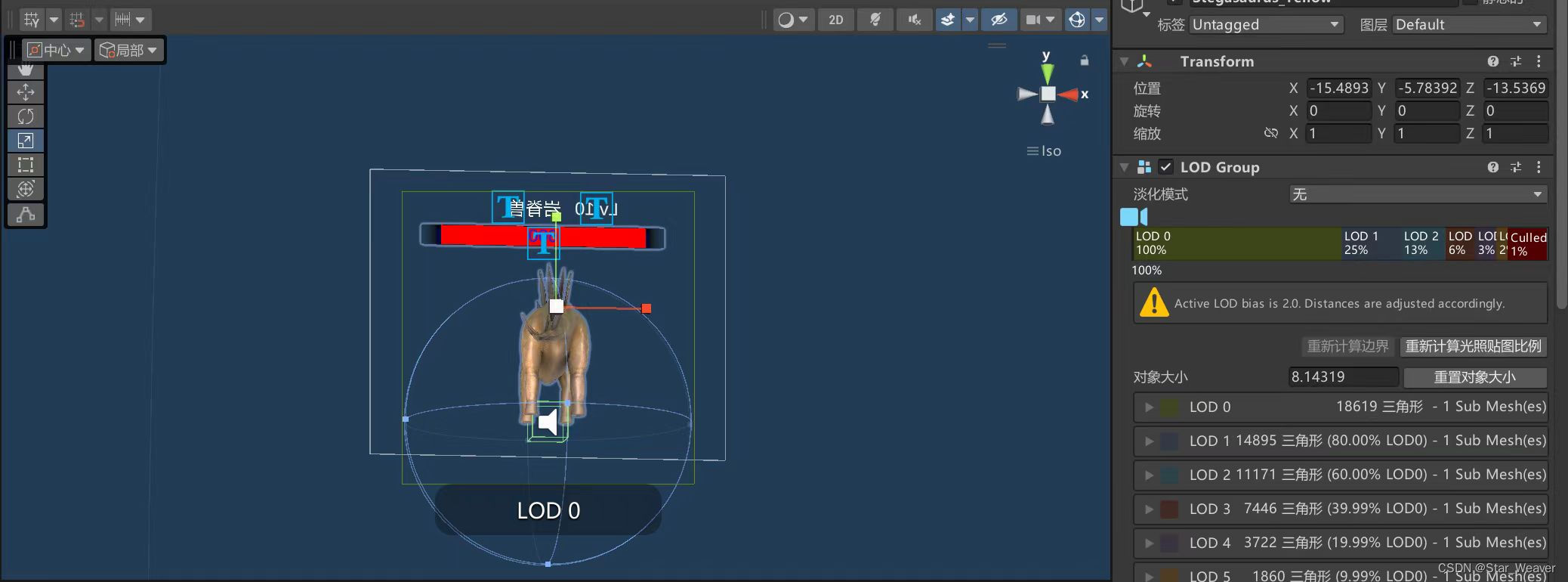Open the 局部 handle rotation dropdown
The height and width of the screenshot is (582, 1568).
[x=128, y=50]
